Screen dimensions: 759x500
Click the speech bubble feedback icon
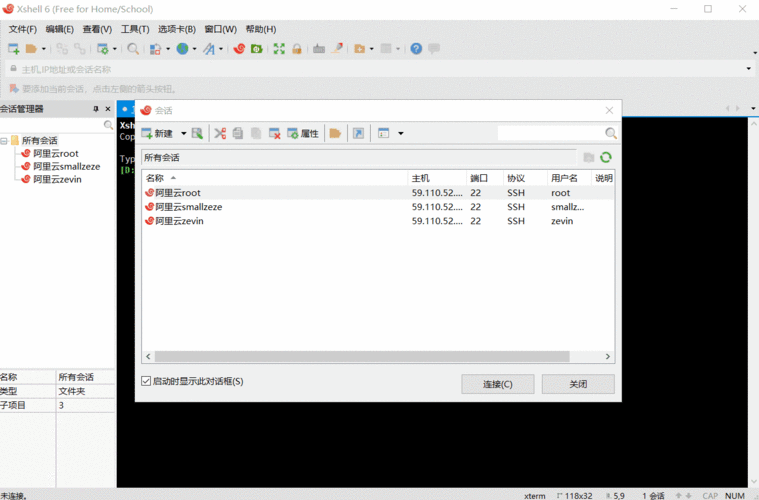434,48
